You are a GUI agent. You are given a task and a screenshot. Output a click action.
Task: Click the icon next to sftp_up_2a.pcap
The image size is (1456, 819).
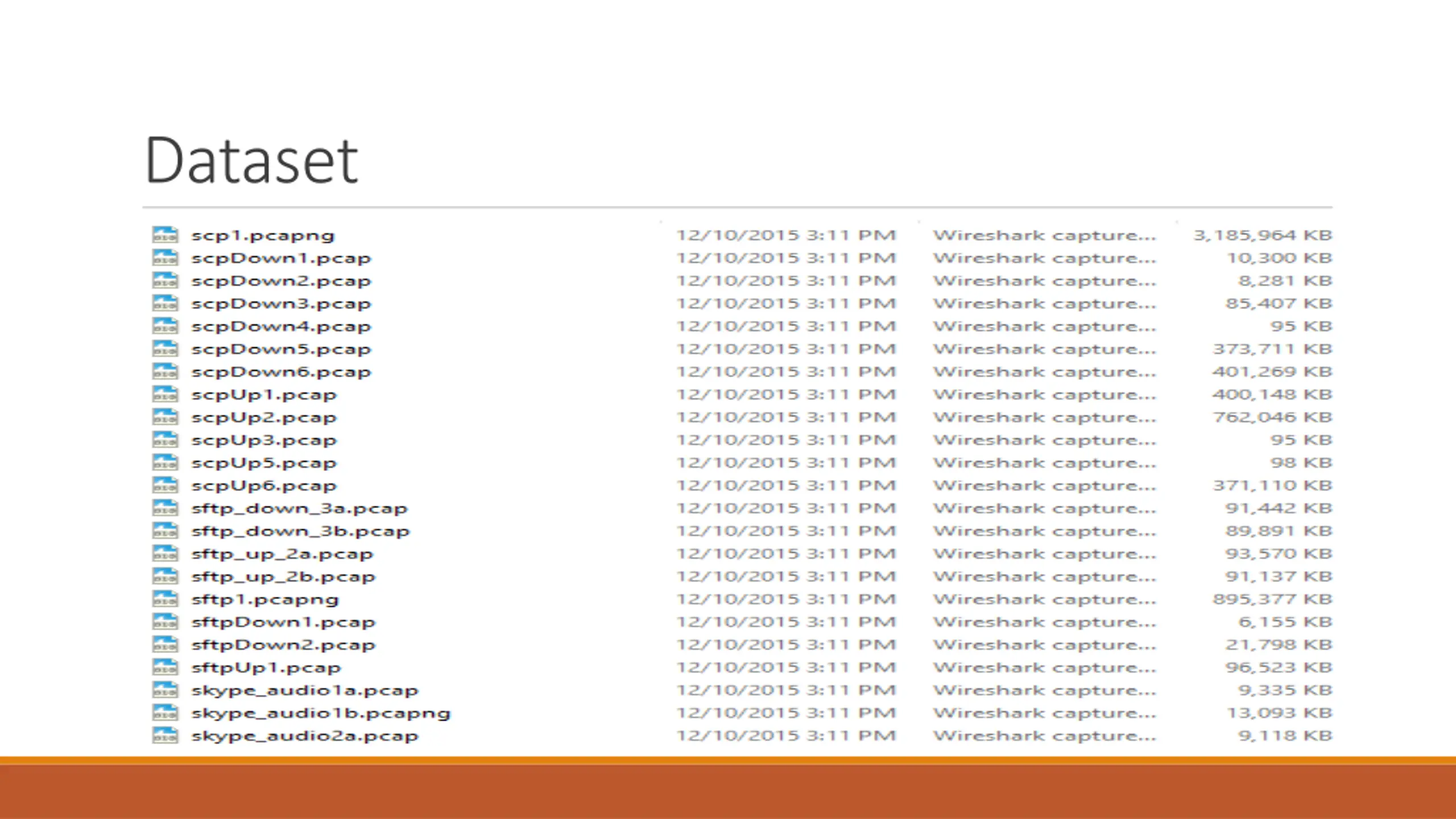click(x=165, y=553)
